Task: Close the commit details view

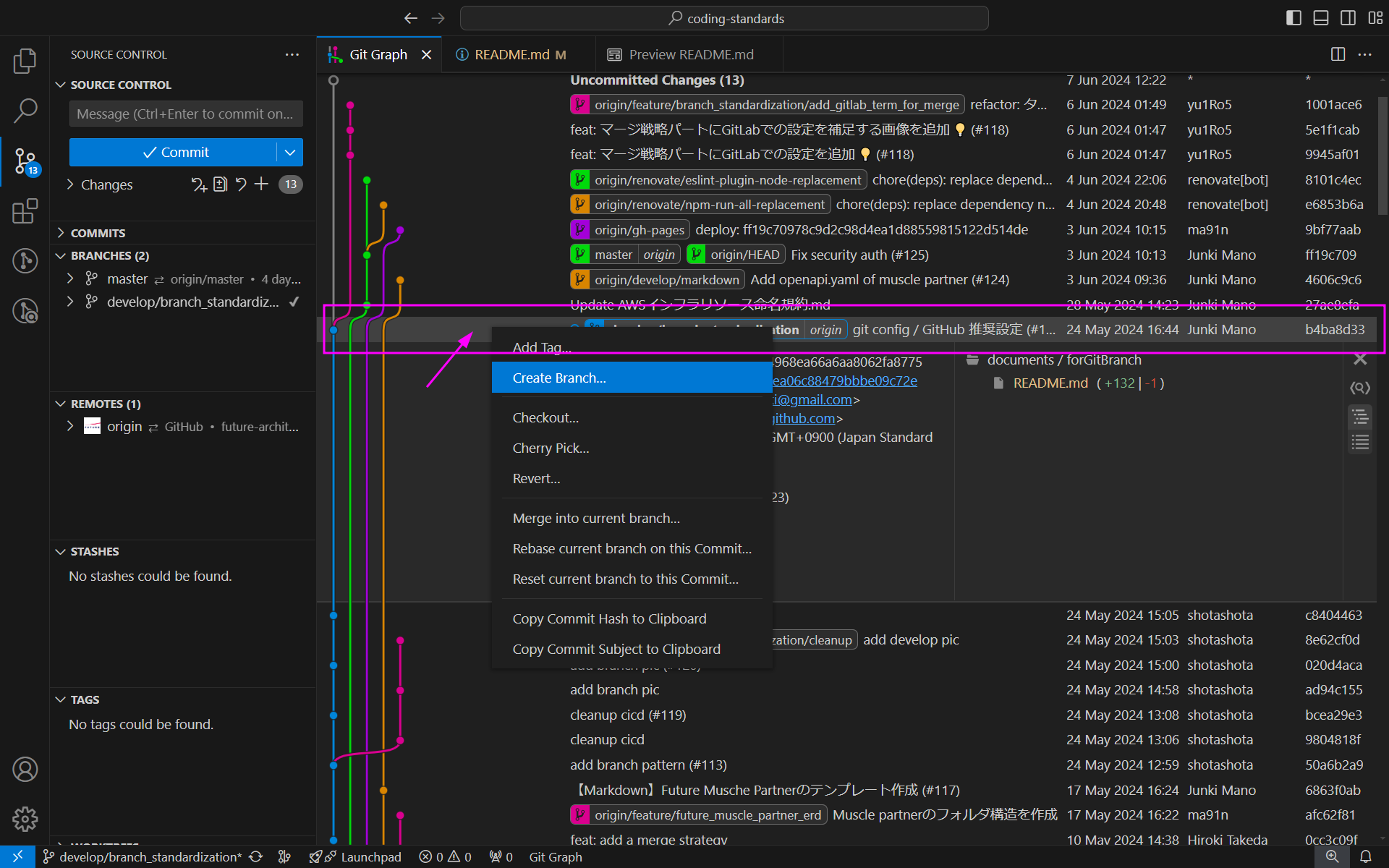Action: [1360, 359]
